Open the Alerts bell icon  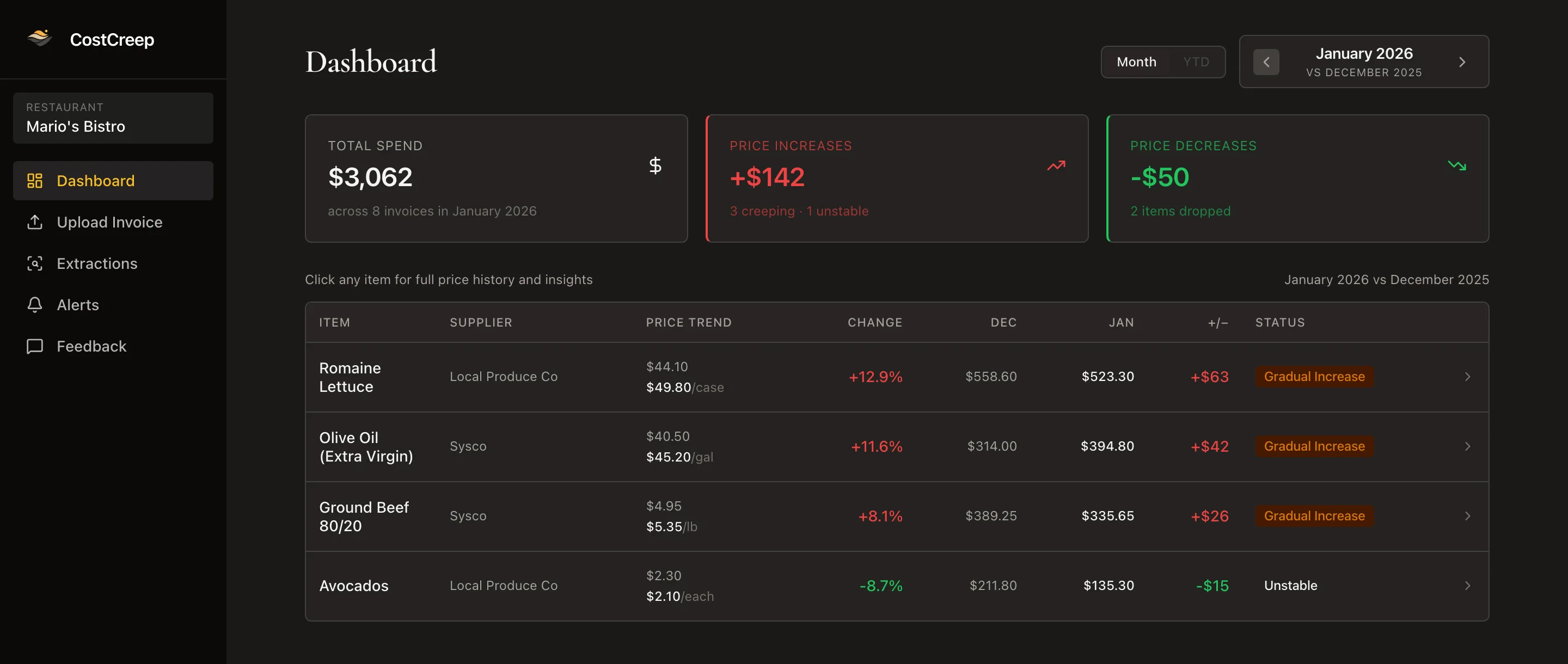tap(35, 305)
